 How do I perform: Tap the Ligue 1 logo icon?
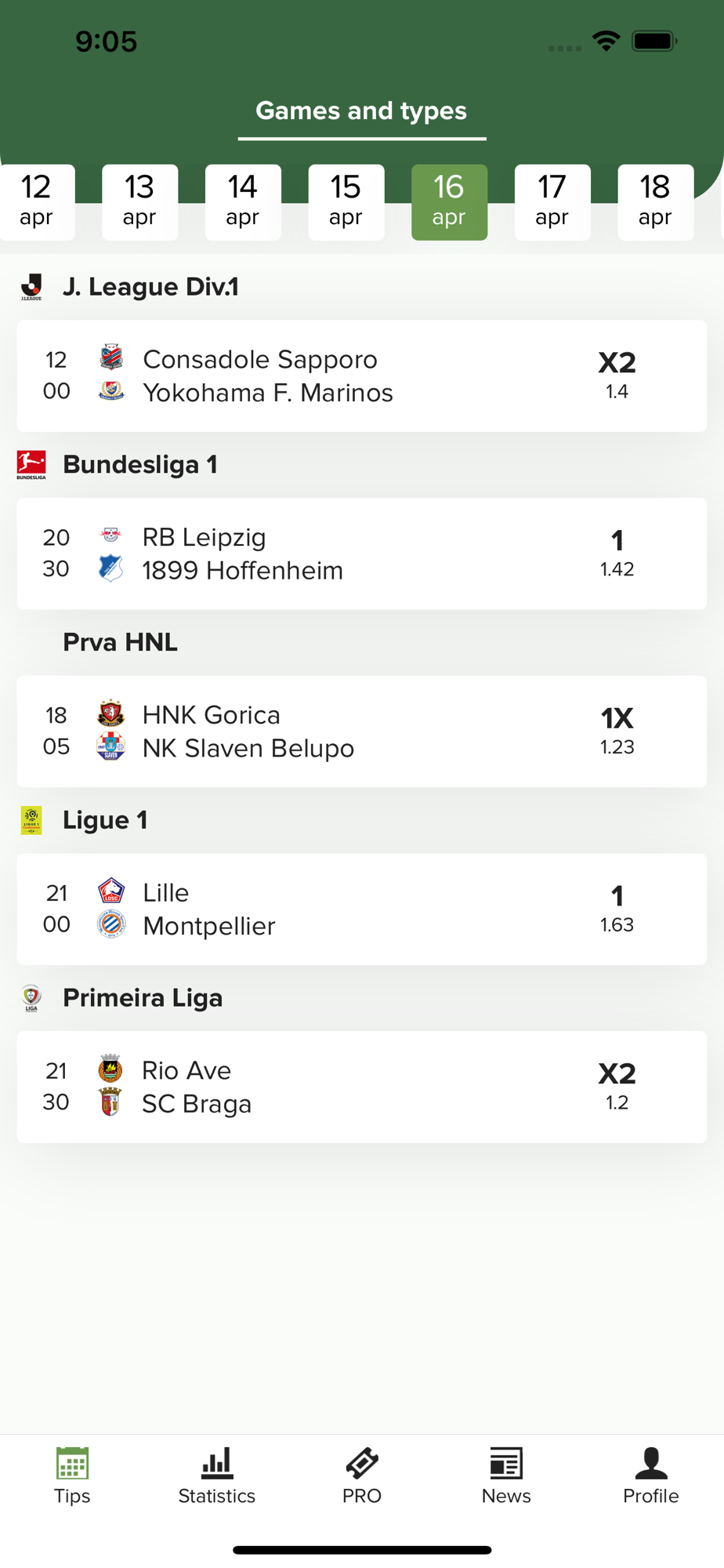click(x=31, y=820)
